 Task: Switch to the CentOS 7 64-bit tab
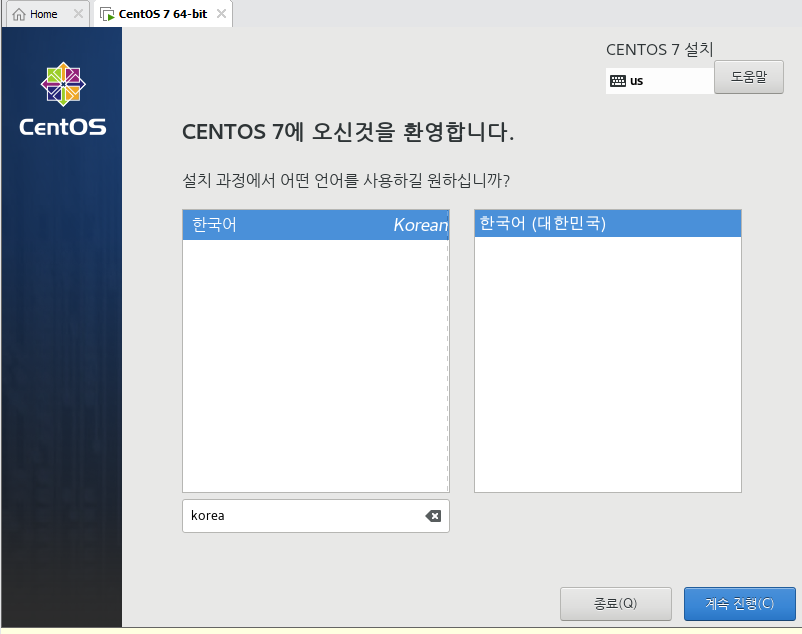click(x=163, y=14)
